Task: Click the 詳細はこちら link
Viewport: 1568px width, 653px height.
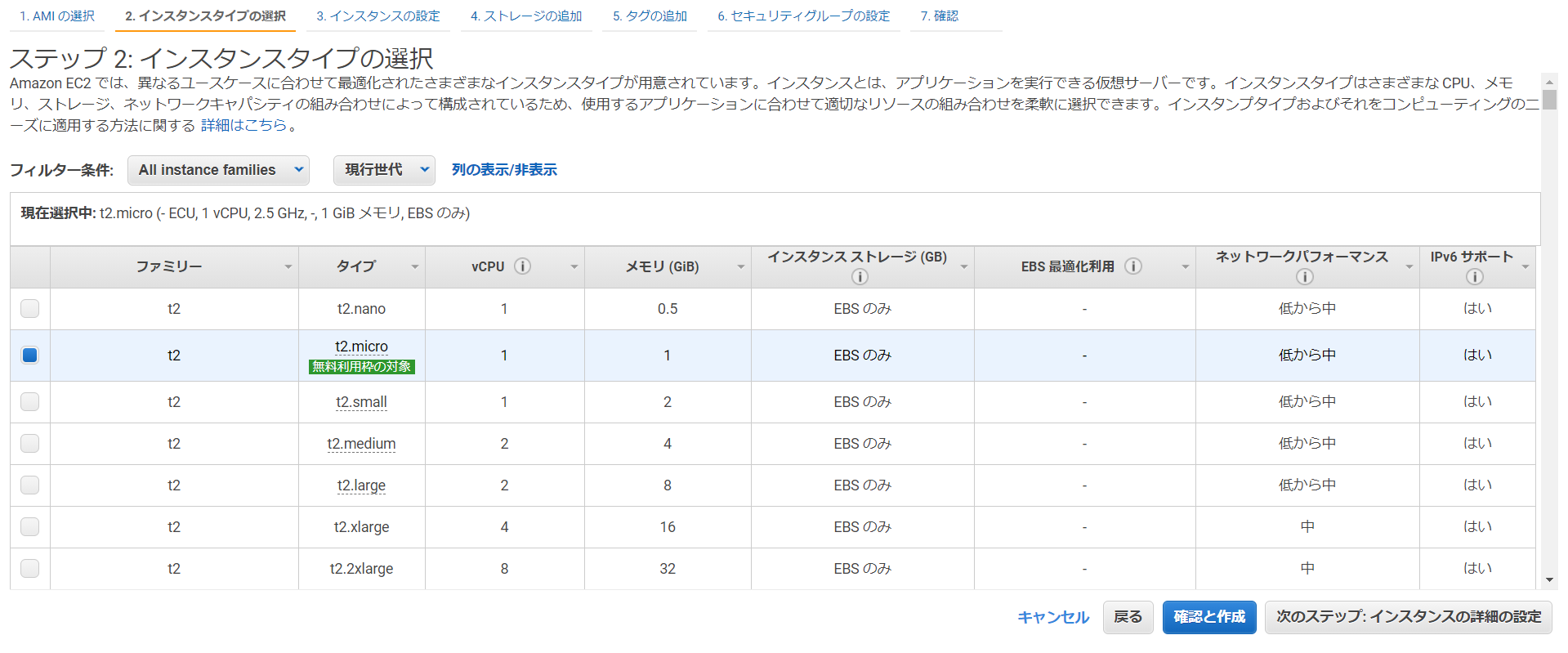Action: point(244,125)
